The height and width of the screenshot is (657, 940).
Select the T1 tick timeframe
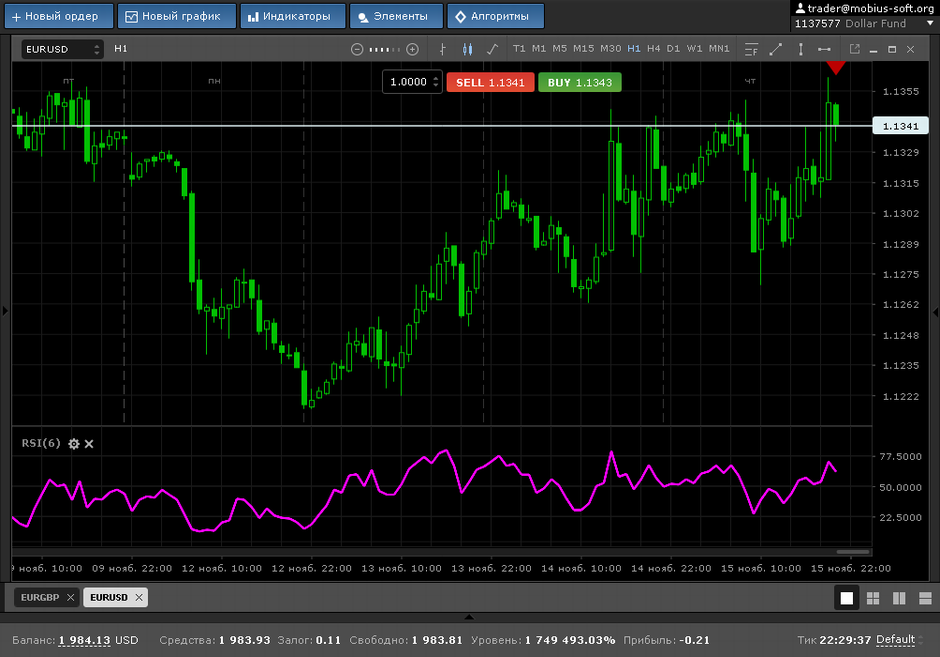pos(519,49)
